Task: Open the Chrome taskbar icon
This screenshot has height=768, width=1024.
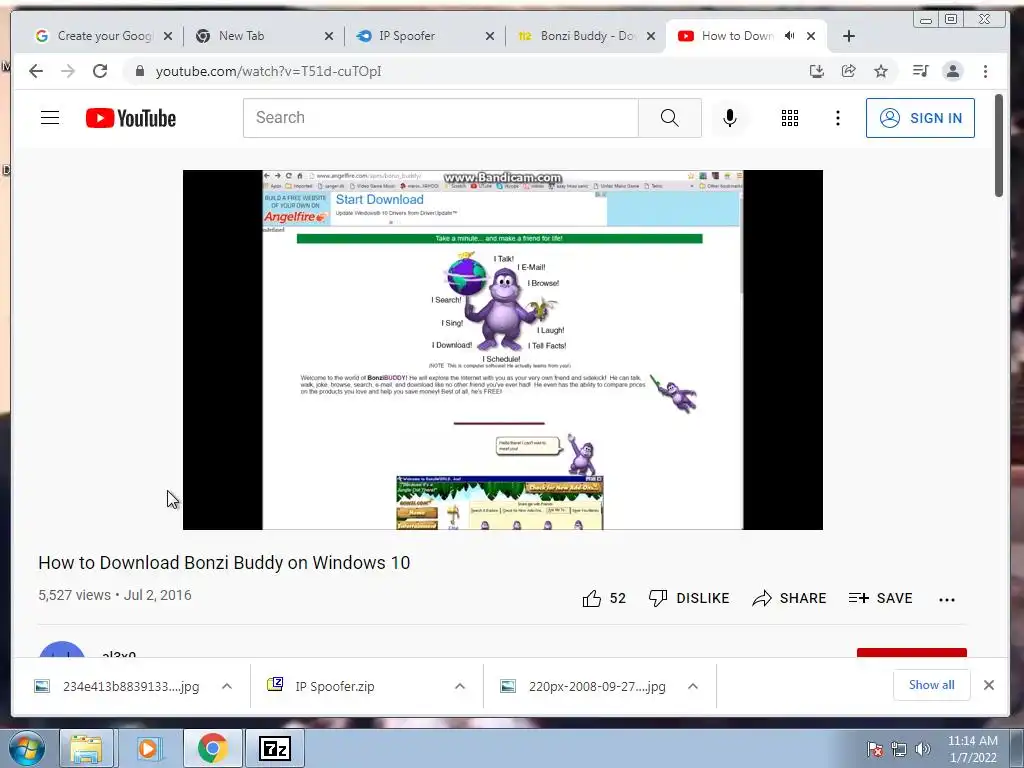Action: [212, 748]
